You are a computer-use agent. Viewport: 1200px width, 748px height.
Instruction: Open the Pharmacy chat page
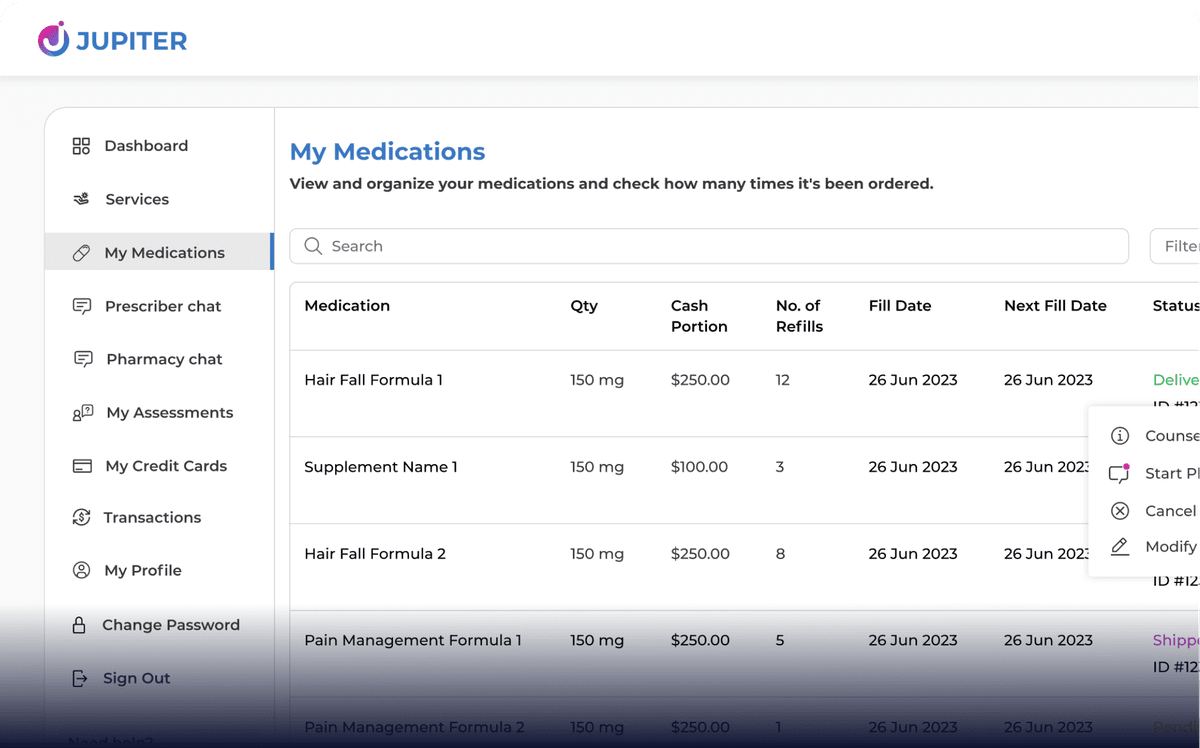click(x=164, y=359)
